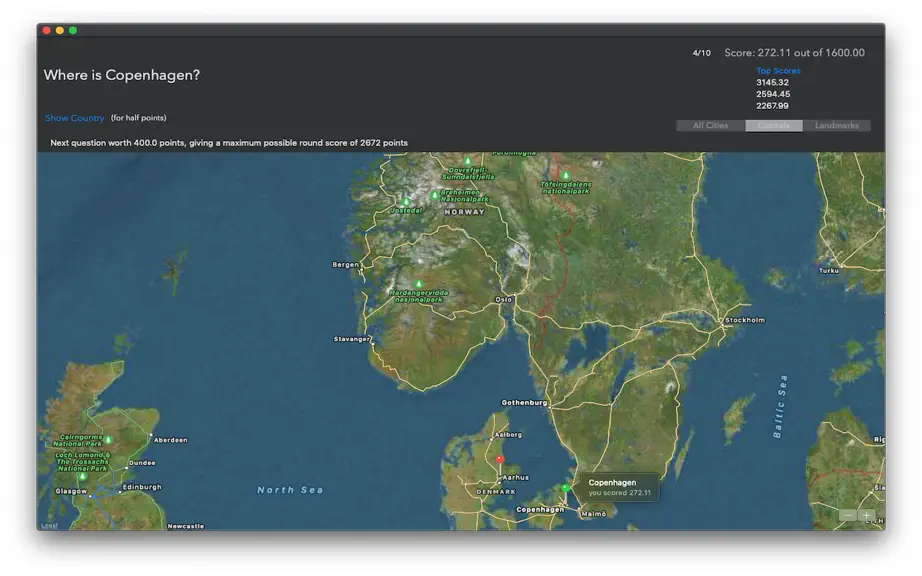Click the Breheimen Nasjonalpark tree icon
This screenshot has width=922, height=576.
(x=435, y=195)
